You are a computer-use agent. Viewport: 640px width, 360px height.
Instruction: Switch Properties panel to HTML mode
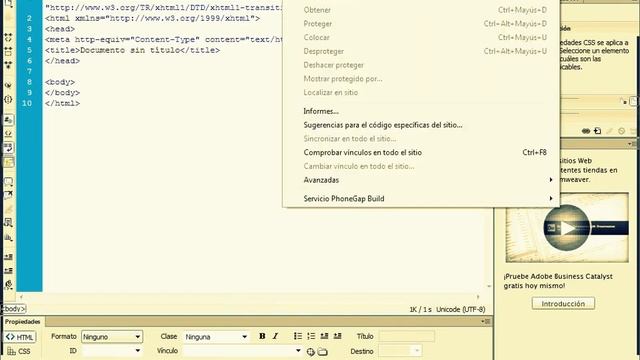point(20,337)
